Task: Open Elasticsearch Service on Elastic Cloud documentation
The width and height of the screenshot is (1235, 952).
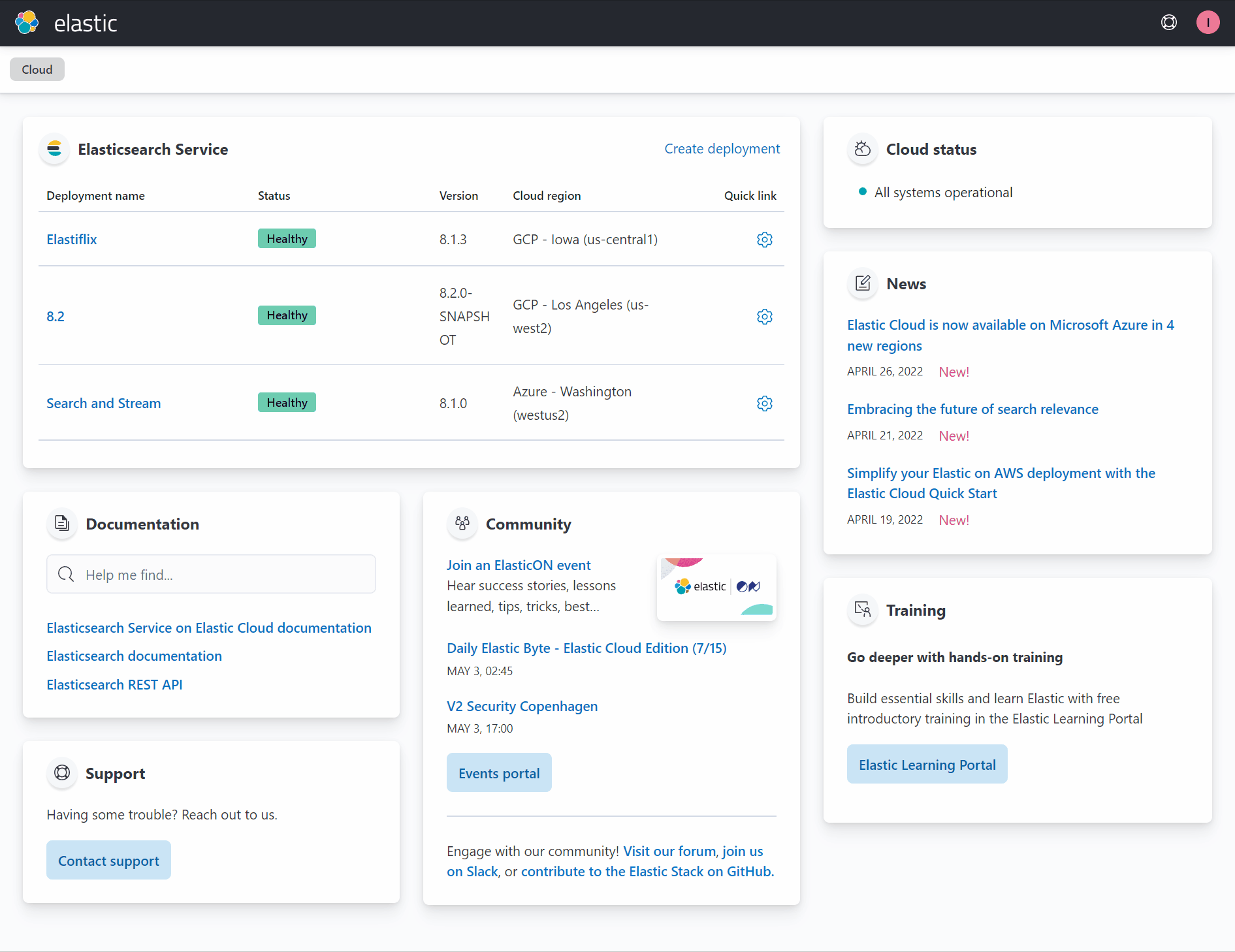Action: [x=209, y=628]
